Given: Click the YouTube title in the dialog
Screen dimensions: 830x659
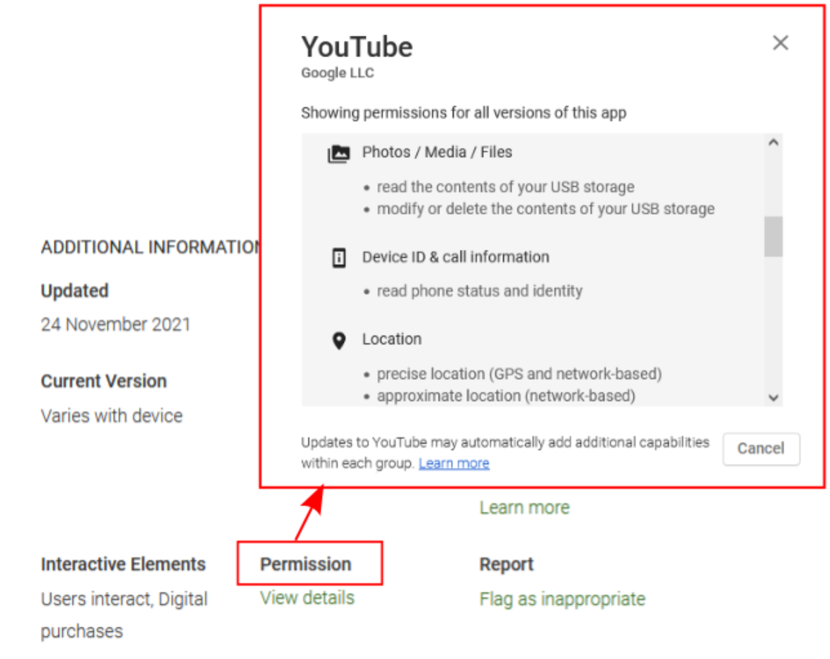Looking at the screenshot, I should [357, 47].
